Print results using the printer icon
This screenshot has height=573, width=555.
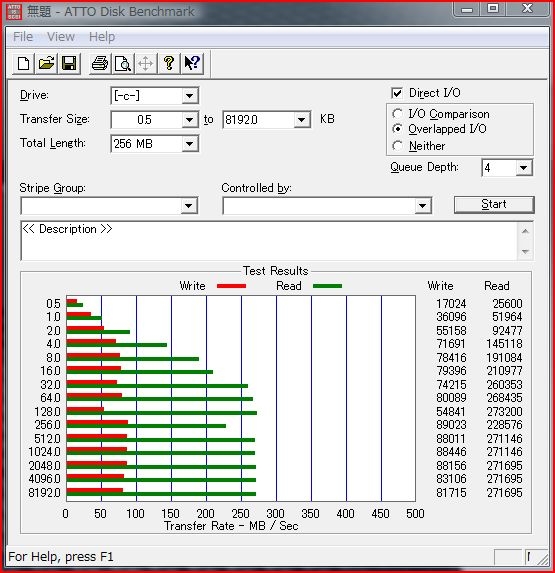coord(100,63)
